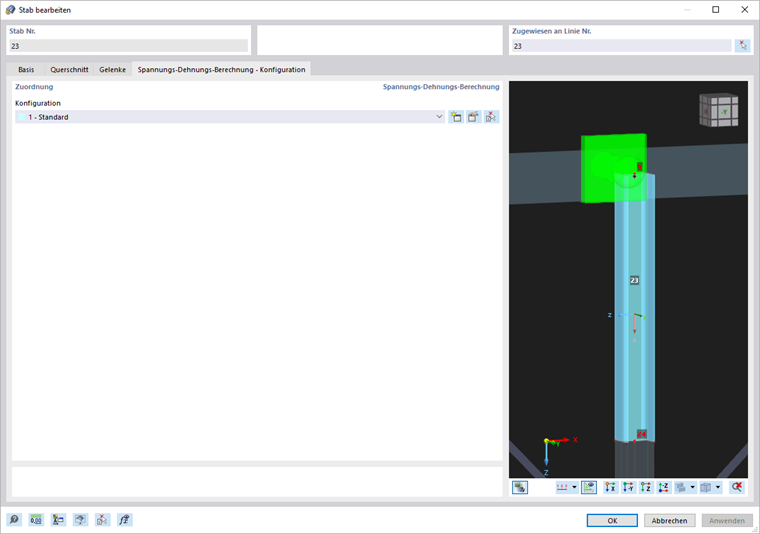
Task: Set view in Z direction
Action: [646, 487]
